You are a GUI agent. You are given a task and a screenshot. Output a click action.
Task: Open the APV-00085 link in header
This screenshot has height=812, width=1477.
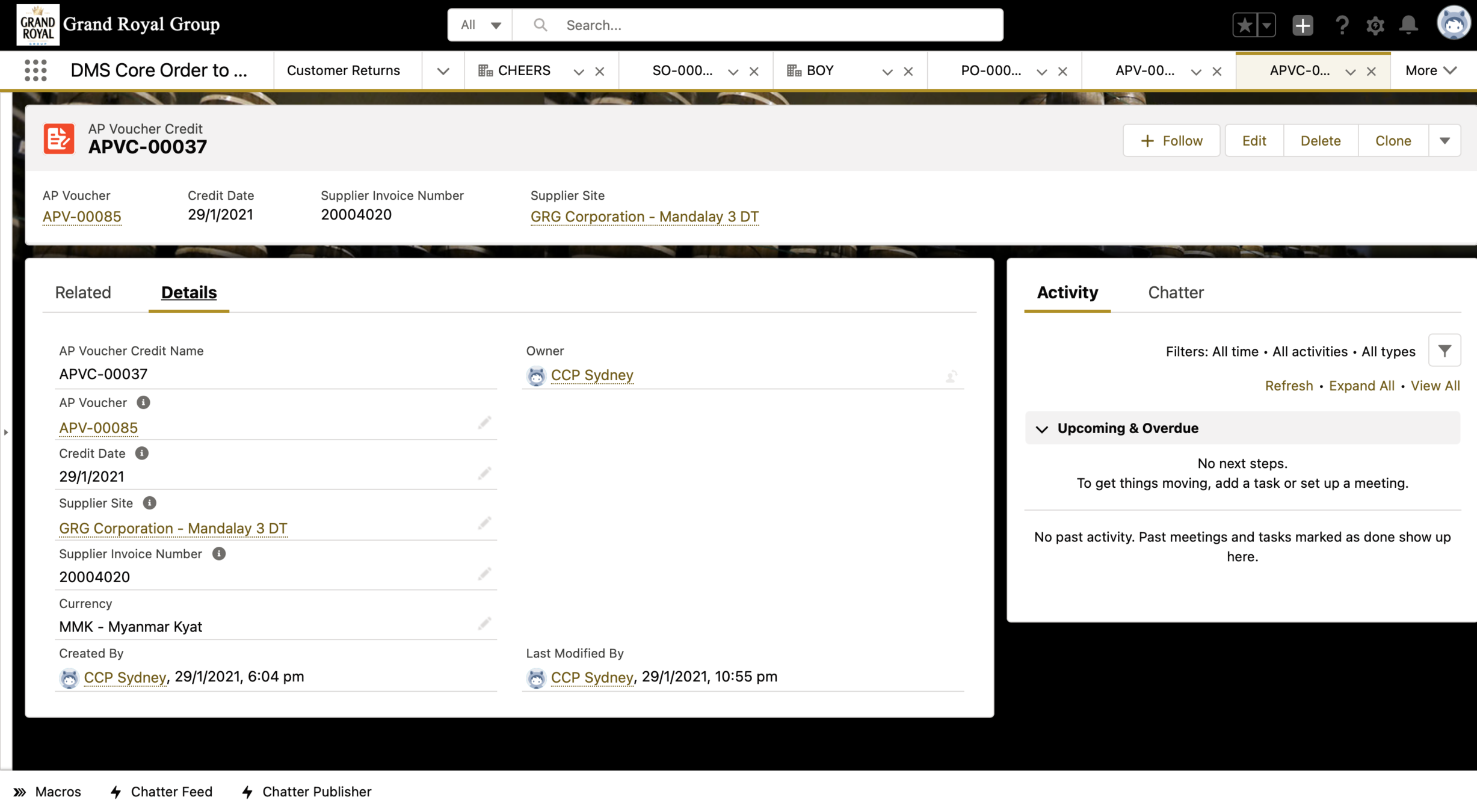[82, 217]
